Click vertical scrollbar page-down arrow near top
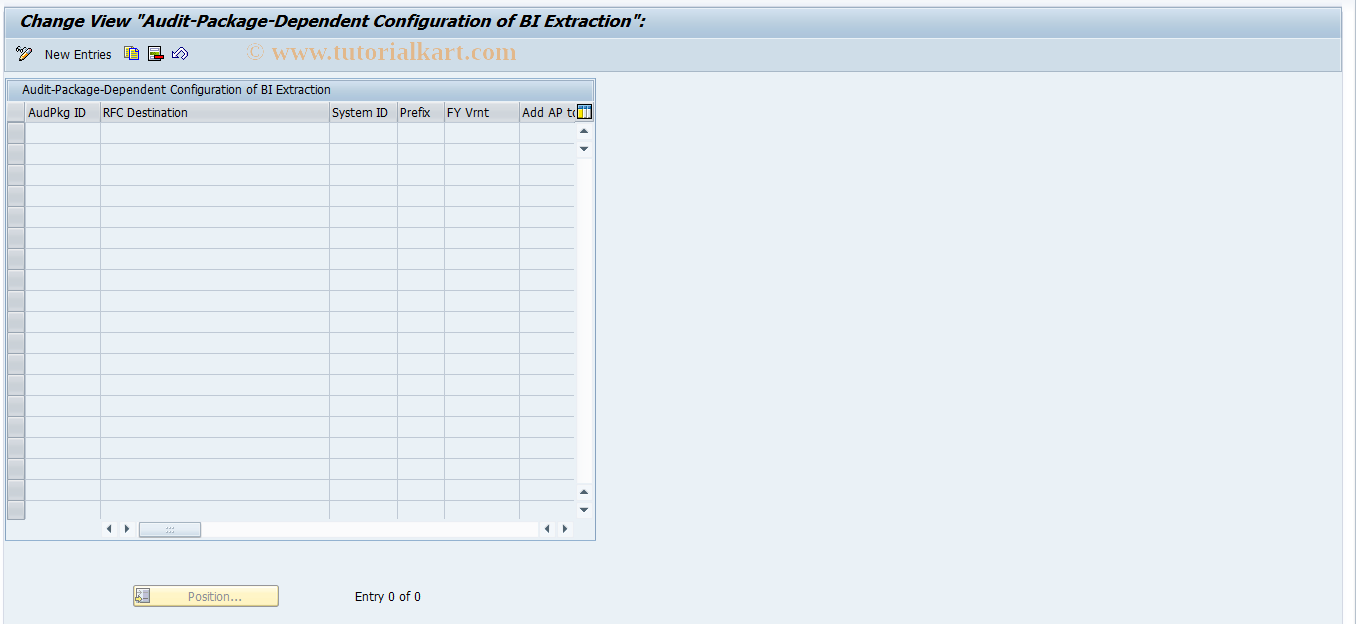The image size is (1356, 624). (x=584, y=149)
